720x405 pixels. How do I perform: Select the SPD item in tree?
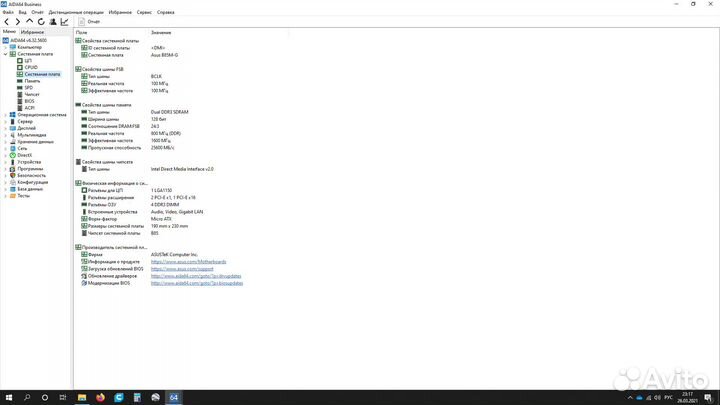(x=29, y=87)
